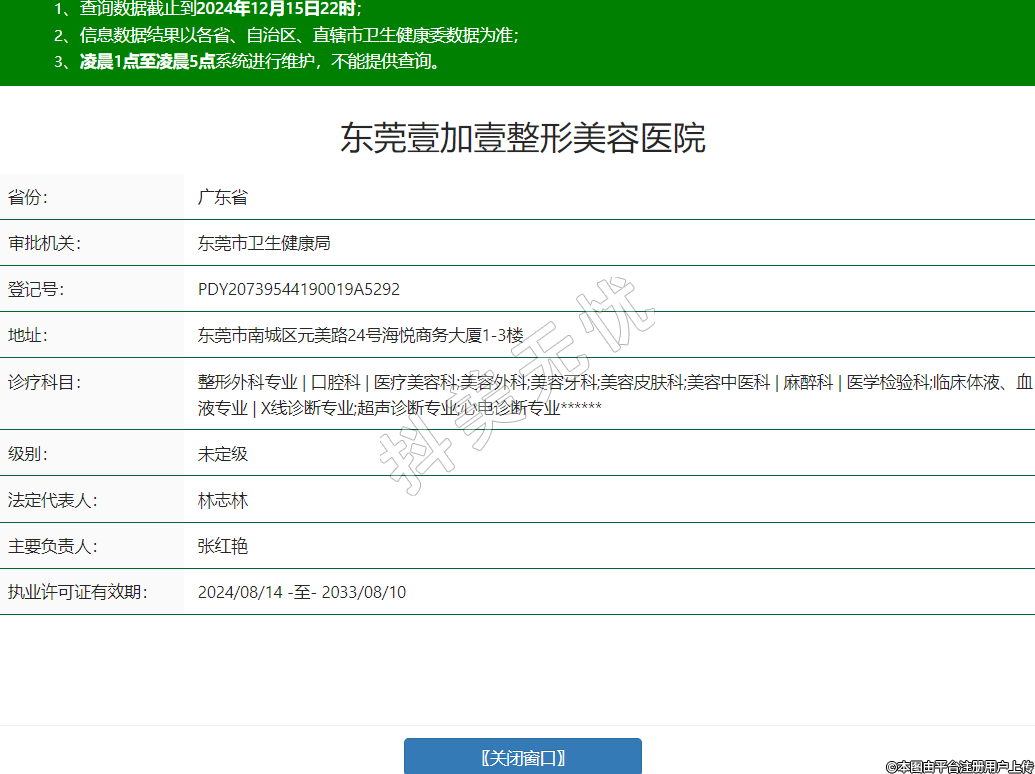Click the 整形外科专业 departments text
This screenshot has width=1035, height=774.
click(247, 382)
